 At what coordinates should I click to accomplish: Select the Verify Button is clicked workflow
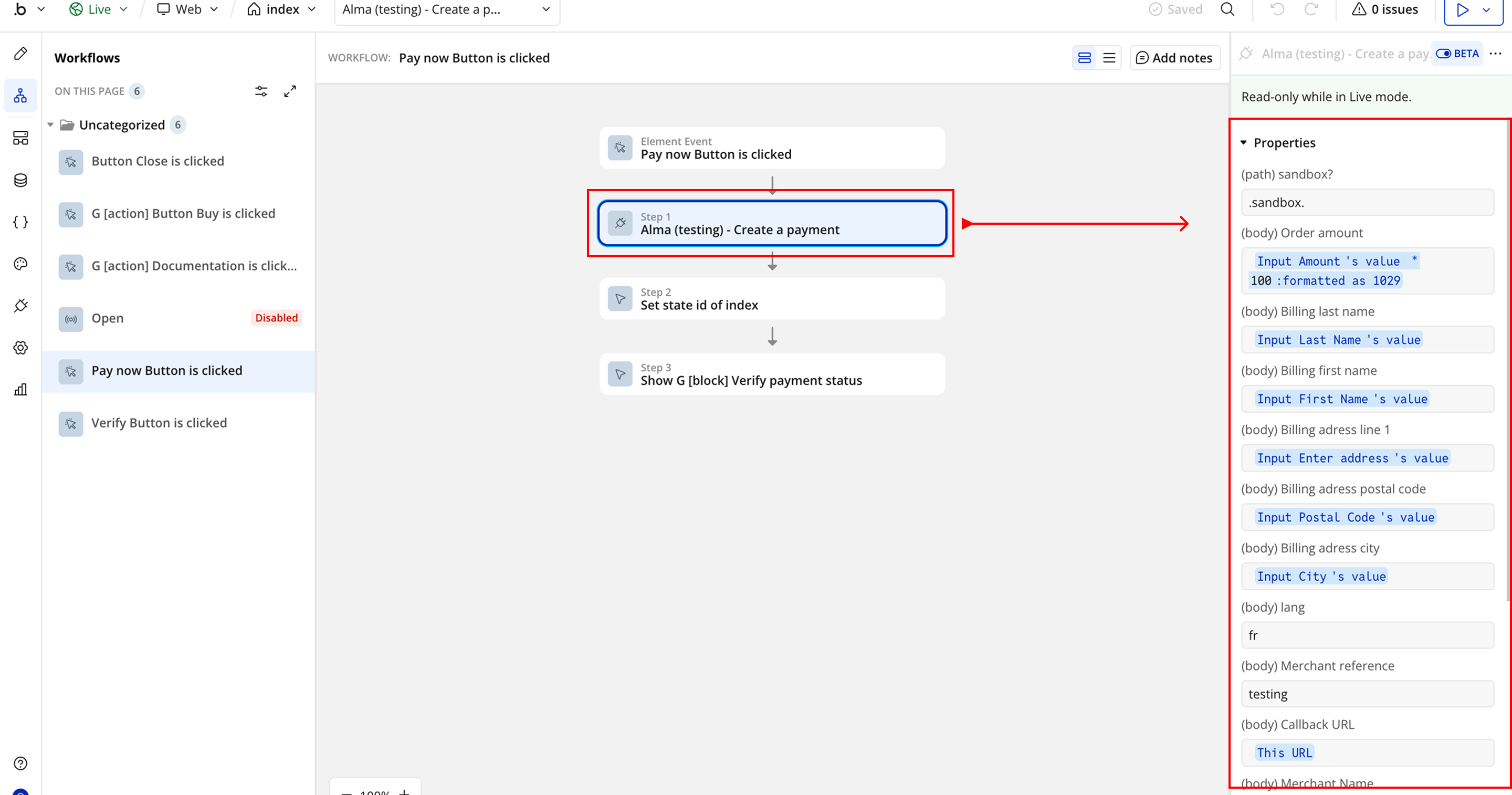click(159, 423)
